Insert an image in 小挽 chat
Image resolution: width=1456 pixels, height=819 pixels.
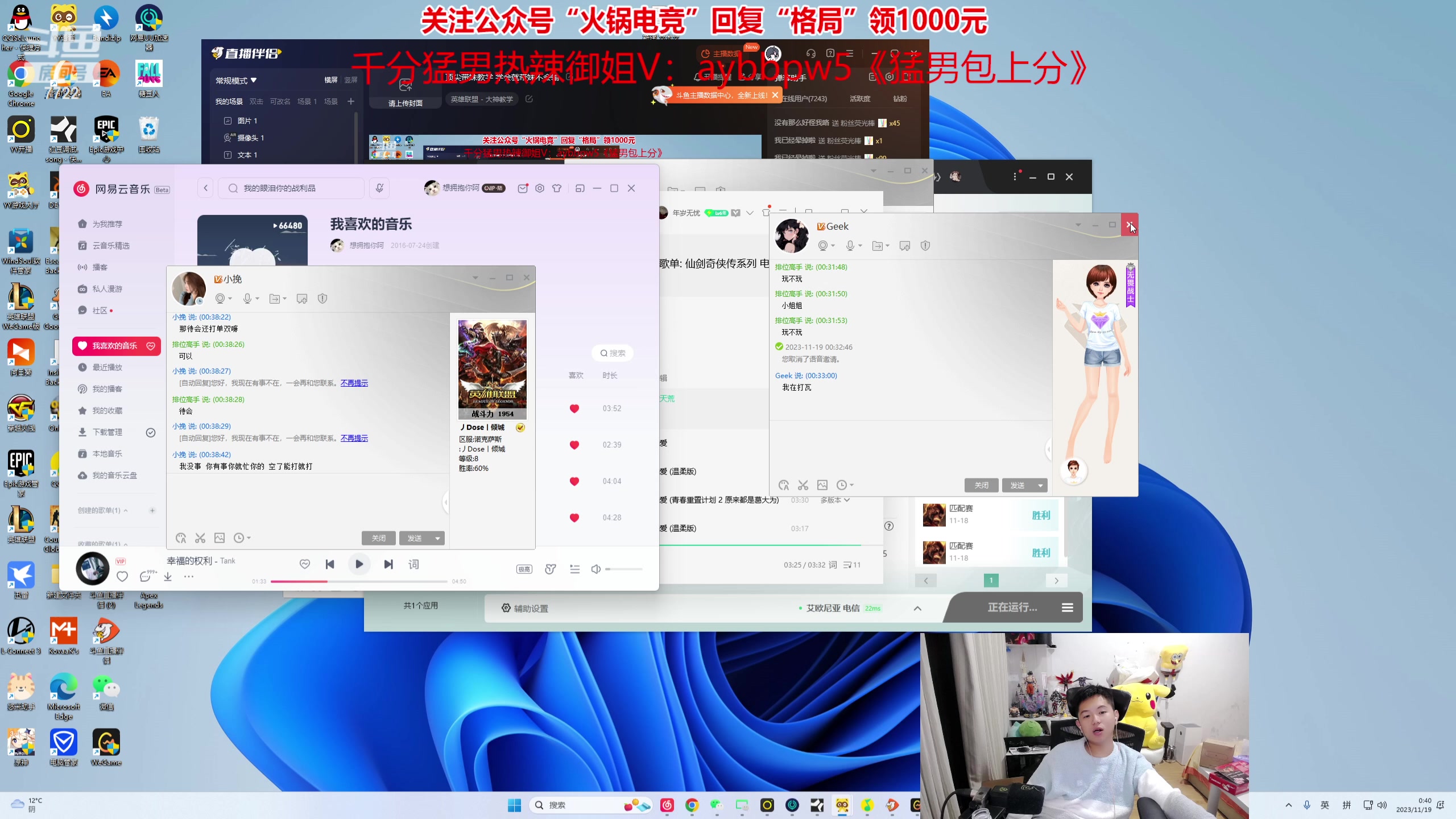pyautogui.click(x=220, y=538)
